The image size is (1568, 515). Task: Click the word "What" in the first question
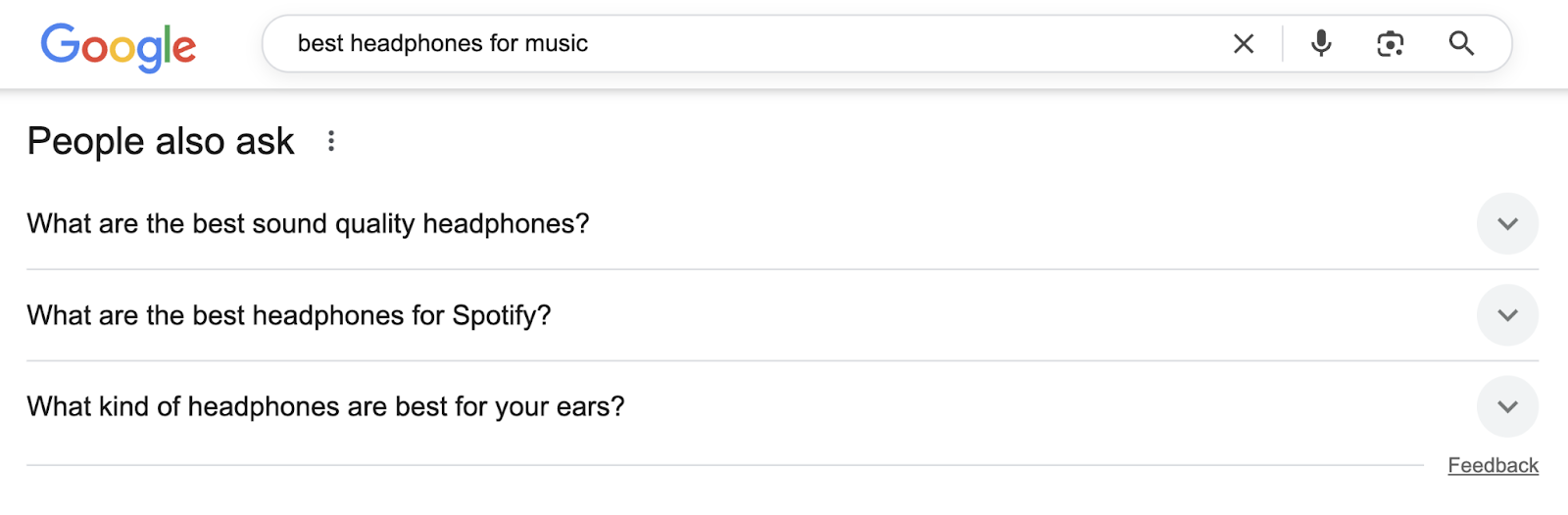point(59,224)
